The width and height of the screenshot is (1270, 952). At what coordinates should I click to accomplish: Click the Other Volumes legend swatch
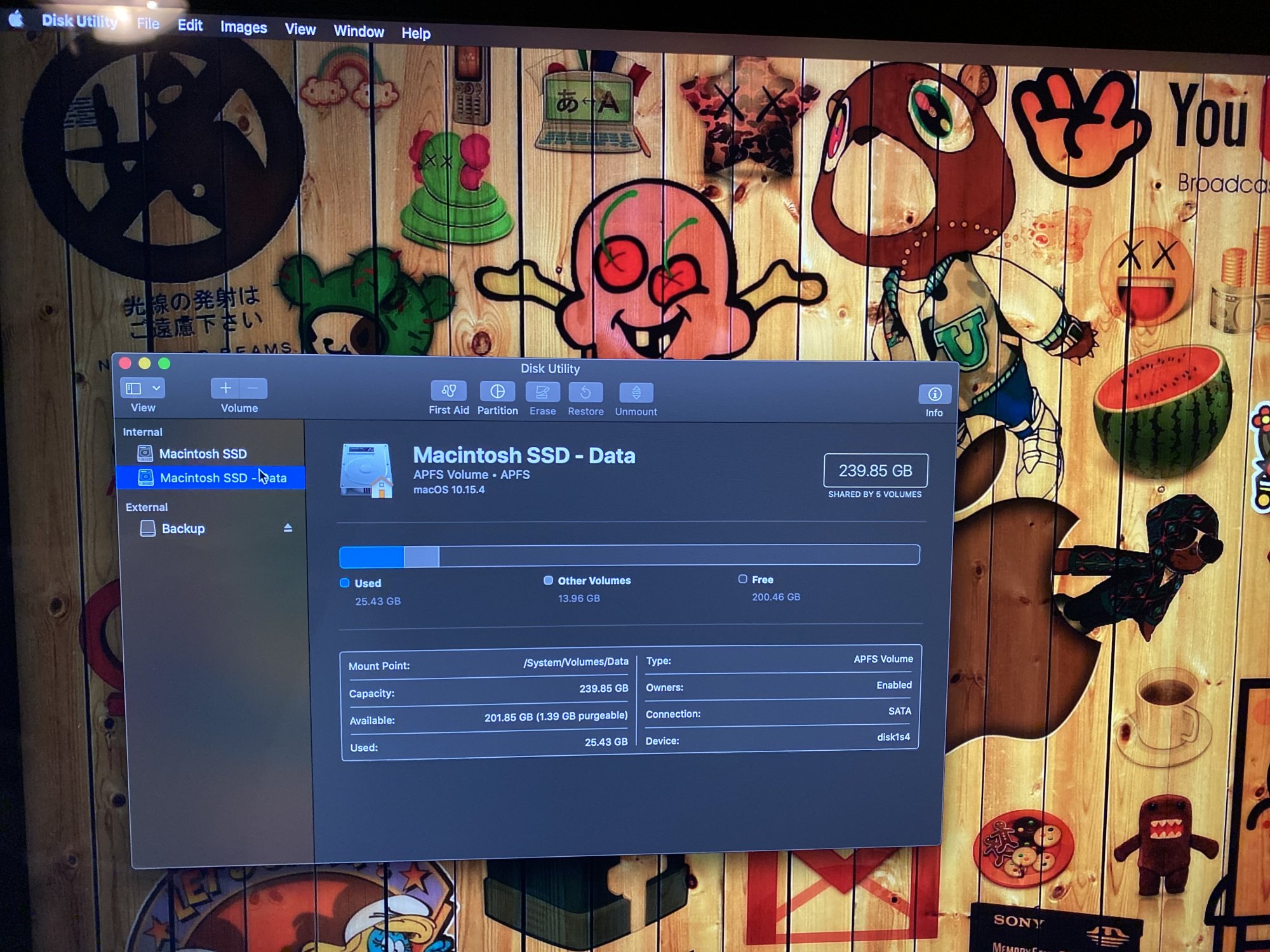(548, 580)
